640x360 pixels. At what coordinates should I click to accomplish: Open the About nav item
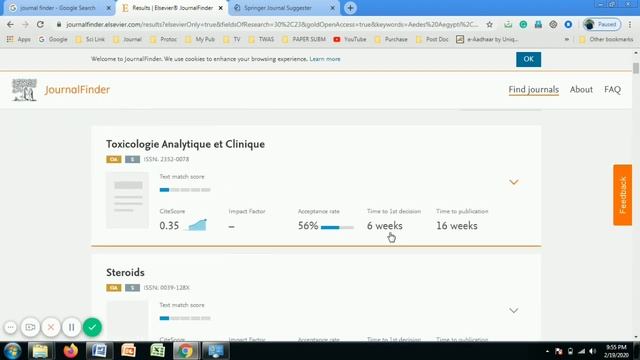pos(581,89)
